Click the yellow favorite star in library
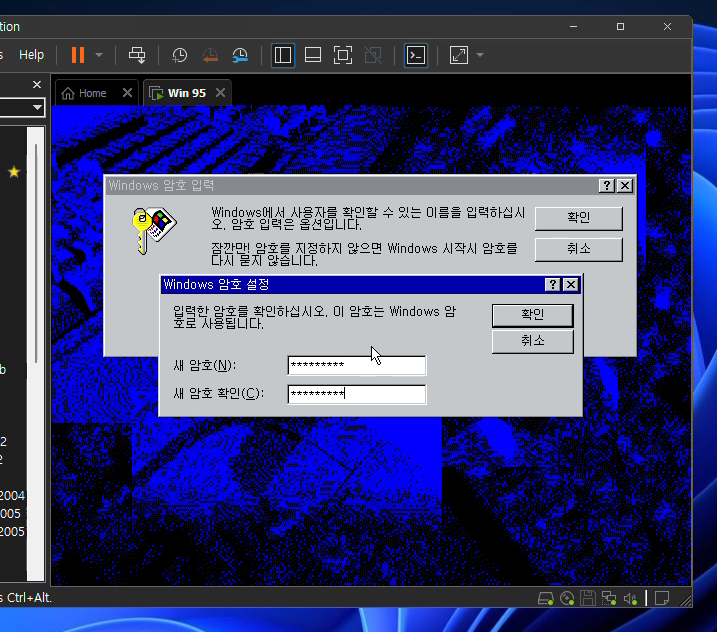717x632 pixels. click(x=14, y=172)
